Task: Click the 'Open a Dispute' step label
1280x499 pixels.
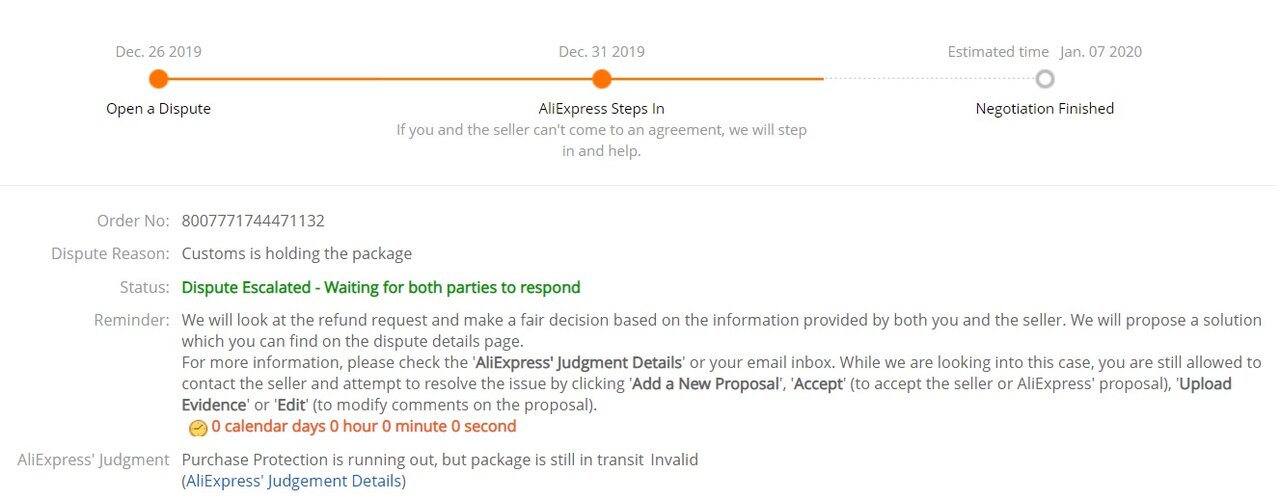Action: [158, 109]
